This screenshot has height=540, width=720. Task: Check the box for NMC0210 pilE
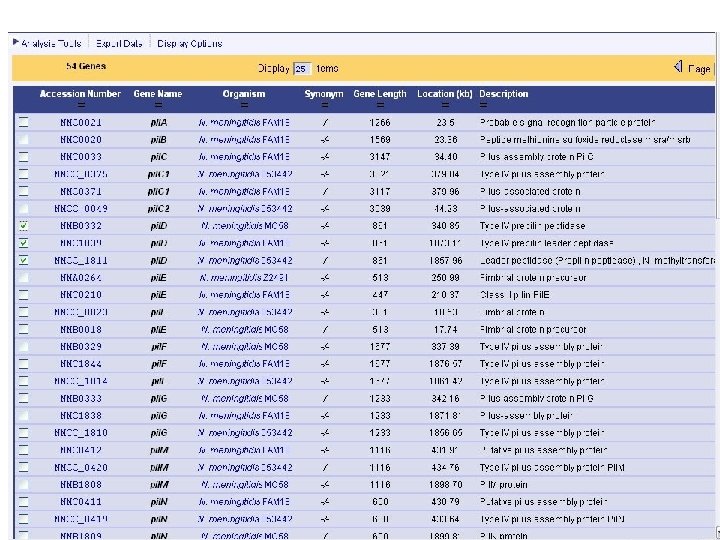[x=23, y=295]
